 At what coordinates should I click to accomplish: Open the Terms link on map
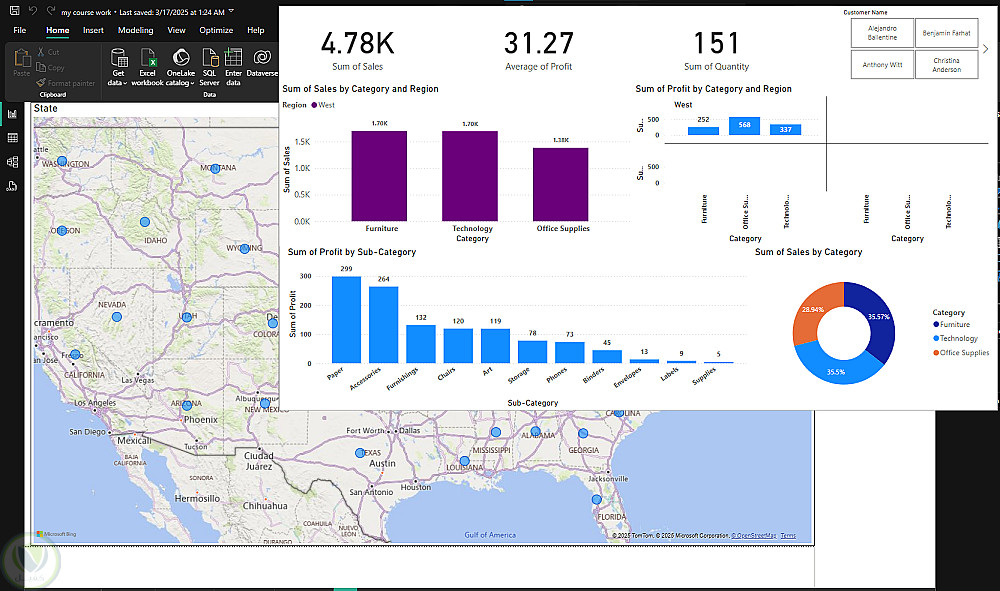click(788, 536)
